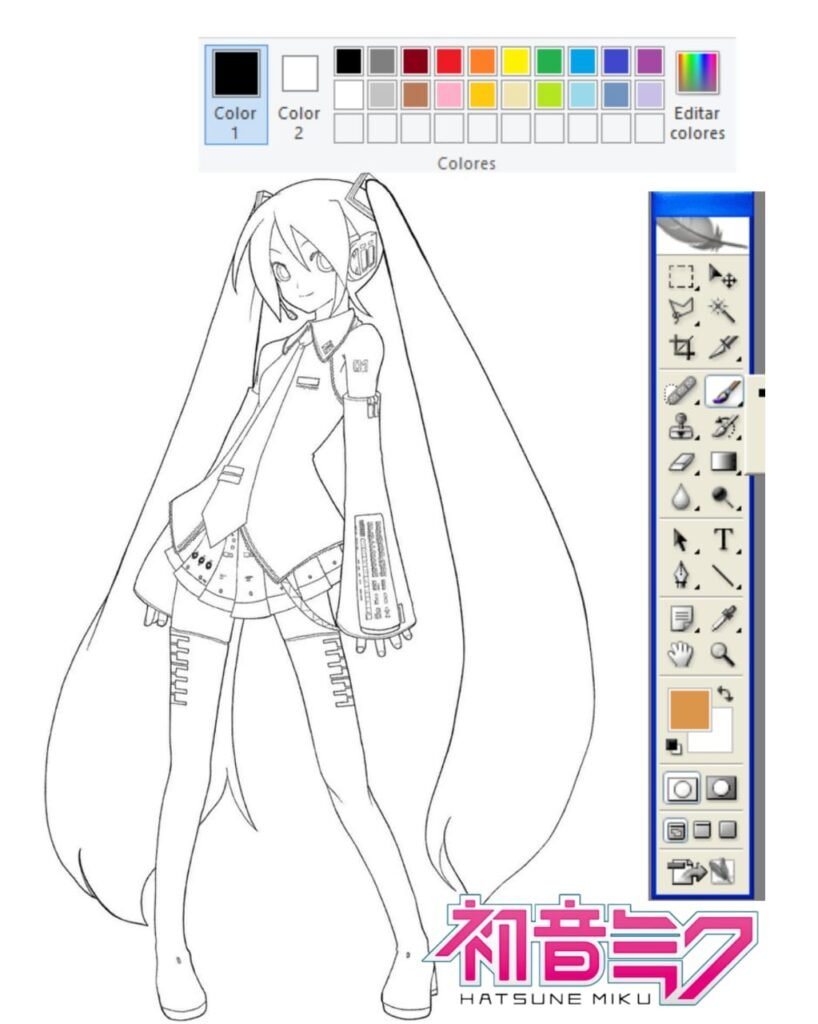
Task: Choose the bright red palette swatch
Action: (448, 61)
